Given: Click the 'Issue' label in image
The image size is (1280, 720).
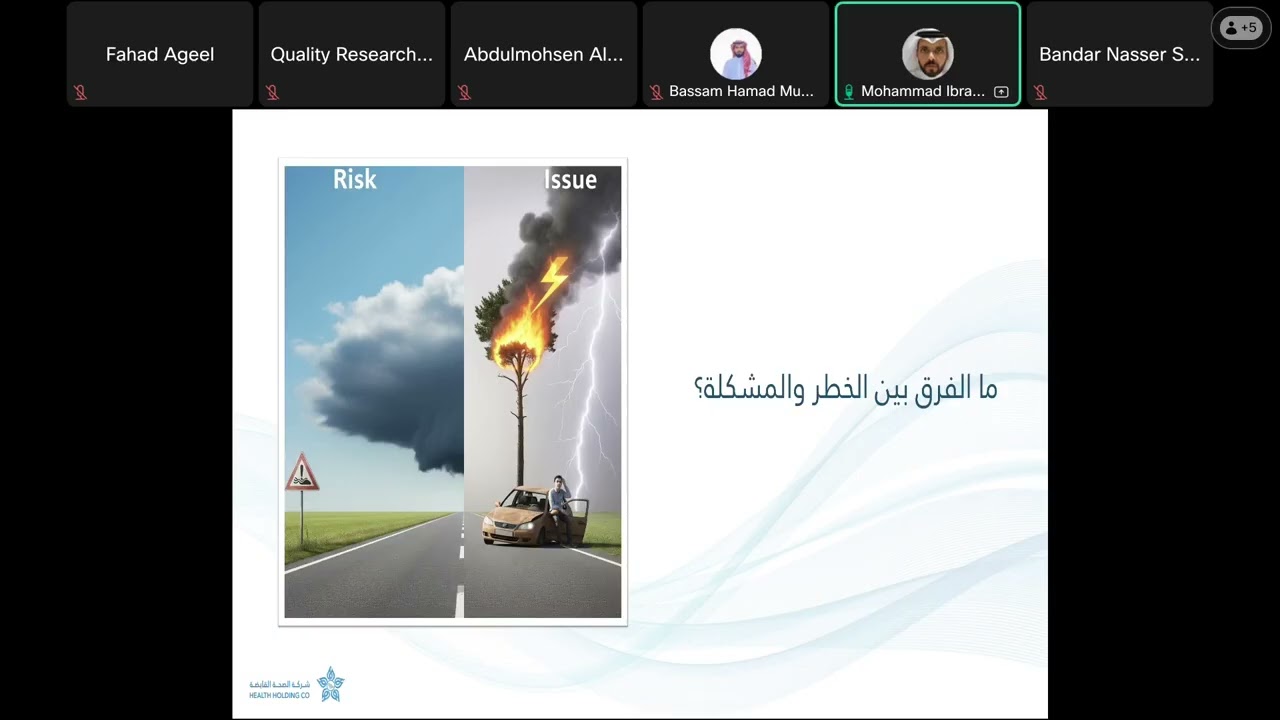Looking at the screenshot, I should click(x=570, y=180).
